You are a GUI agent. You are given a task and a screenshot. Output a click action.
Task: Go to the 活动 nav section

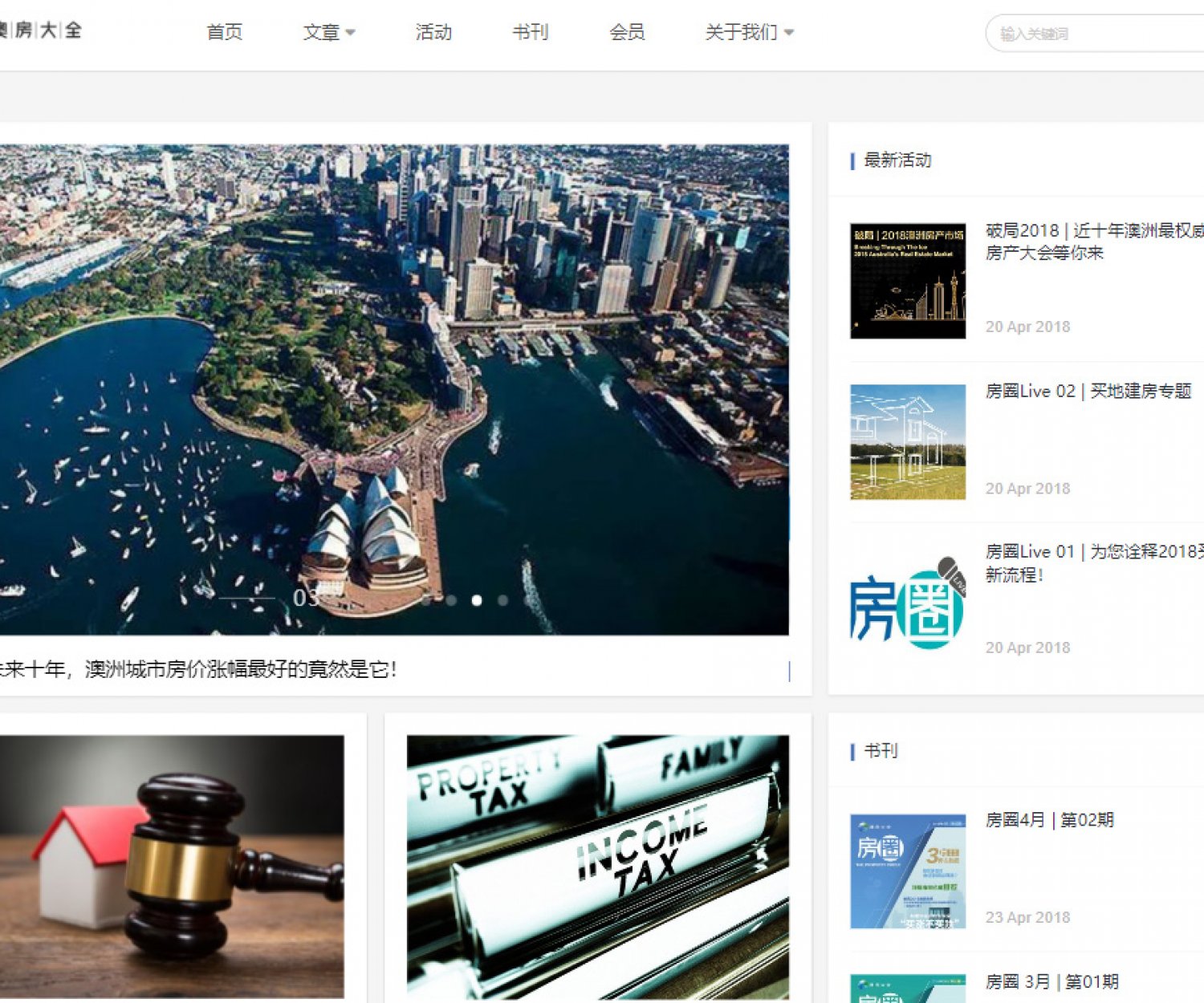[433, 32]
